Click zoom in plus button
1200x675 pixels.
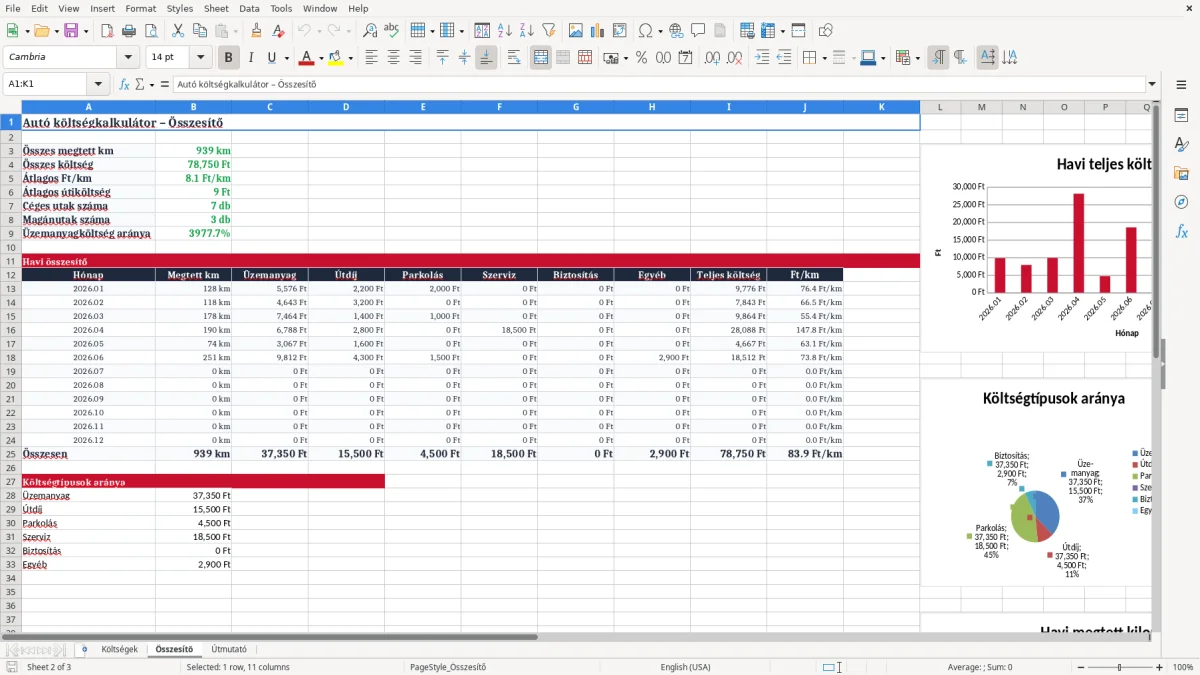1159,667
